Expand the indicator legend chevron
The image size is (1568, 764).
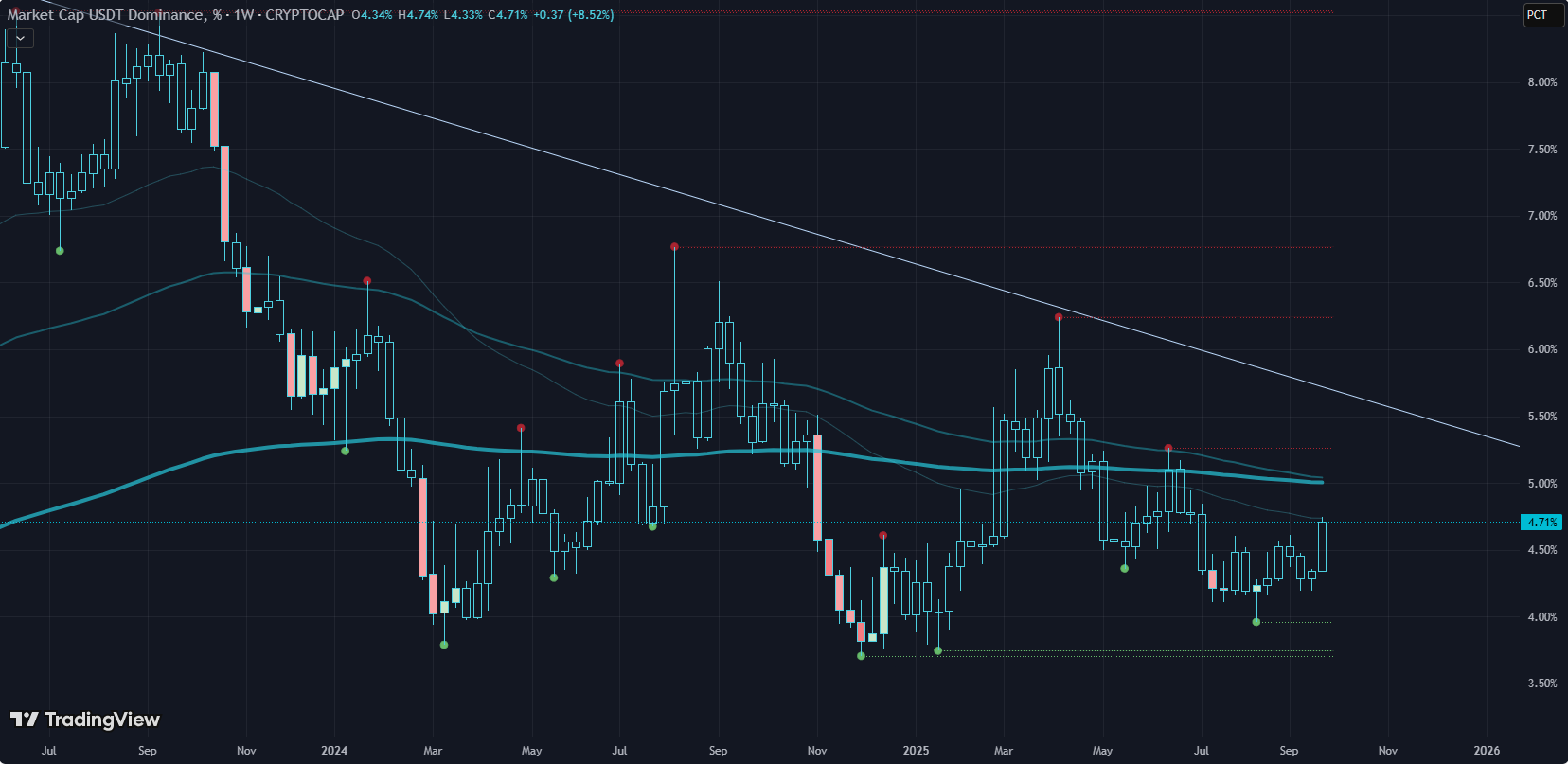point(20,38)
